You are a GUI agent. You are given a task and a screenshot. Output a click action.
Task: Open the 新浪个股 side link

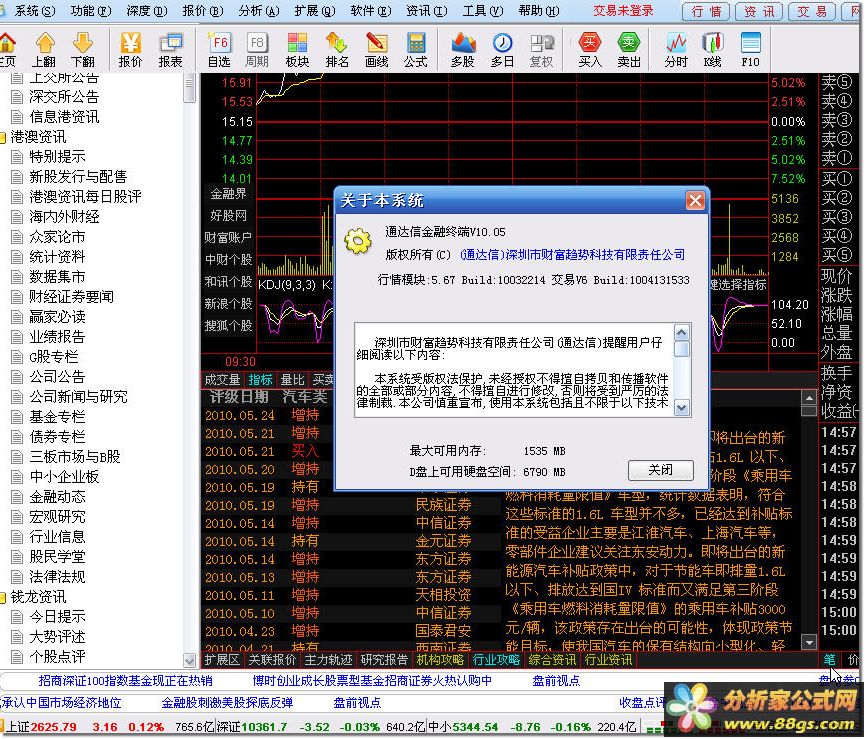228,304
